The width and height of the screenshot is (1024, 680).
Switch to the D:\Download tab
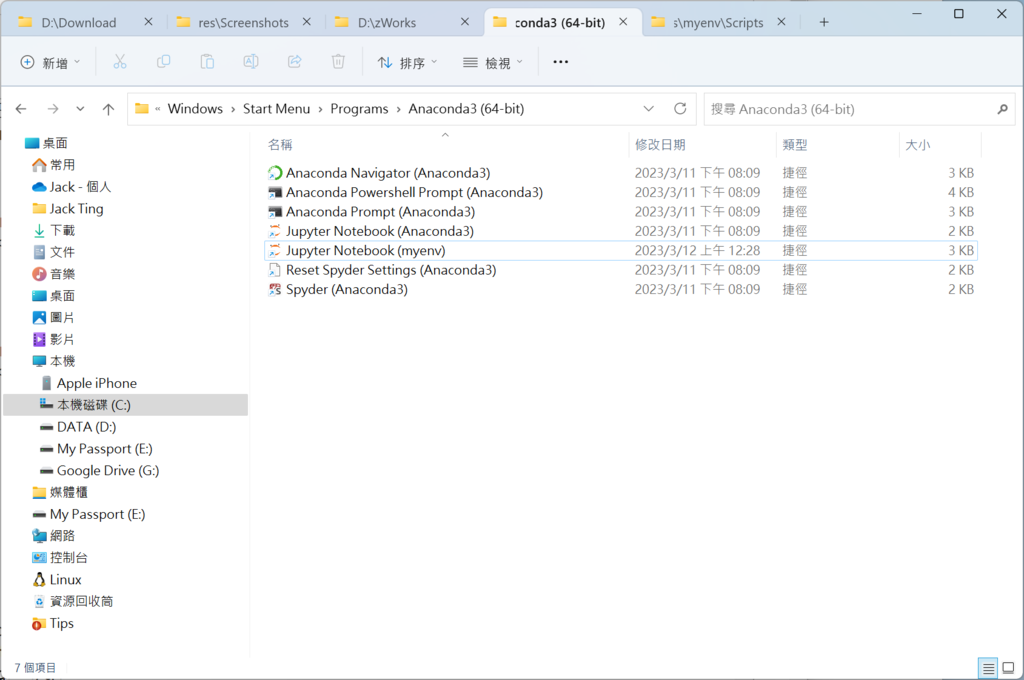click(x=78, y=22)
